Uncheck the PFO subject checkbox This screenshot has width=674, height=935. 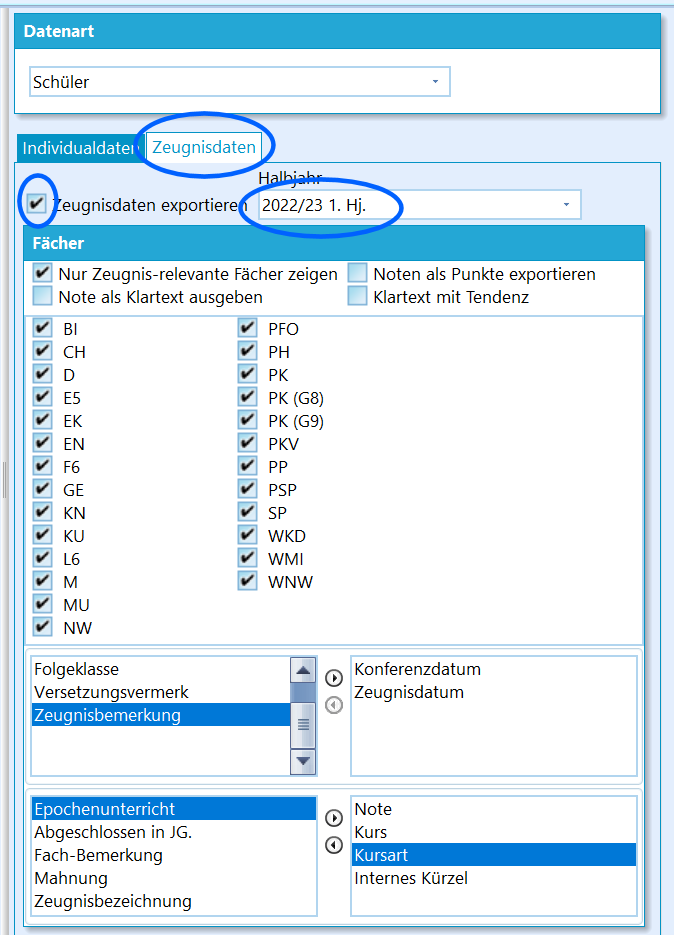(248, 329)
